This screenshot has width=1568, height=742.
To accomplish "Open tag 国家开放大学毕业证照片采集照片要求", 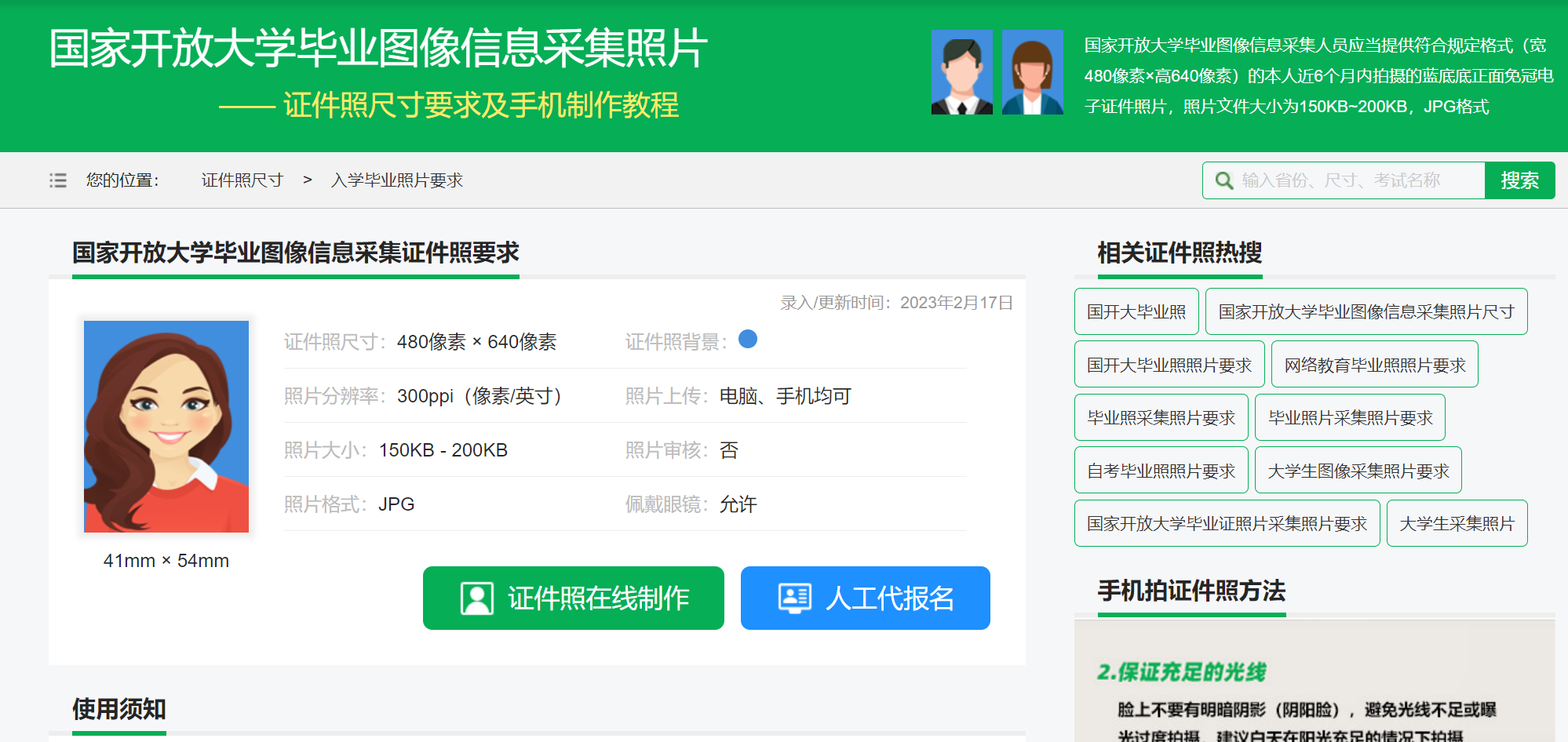I will (x=1227, y=523).
